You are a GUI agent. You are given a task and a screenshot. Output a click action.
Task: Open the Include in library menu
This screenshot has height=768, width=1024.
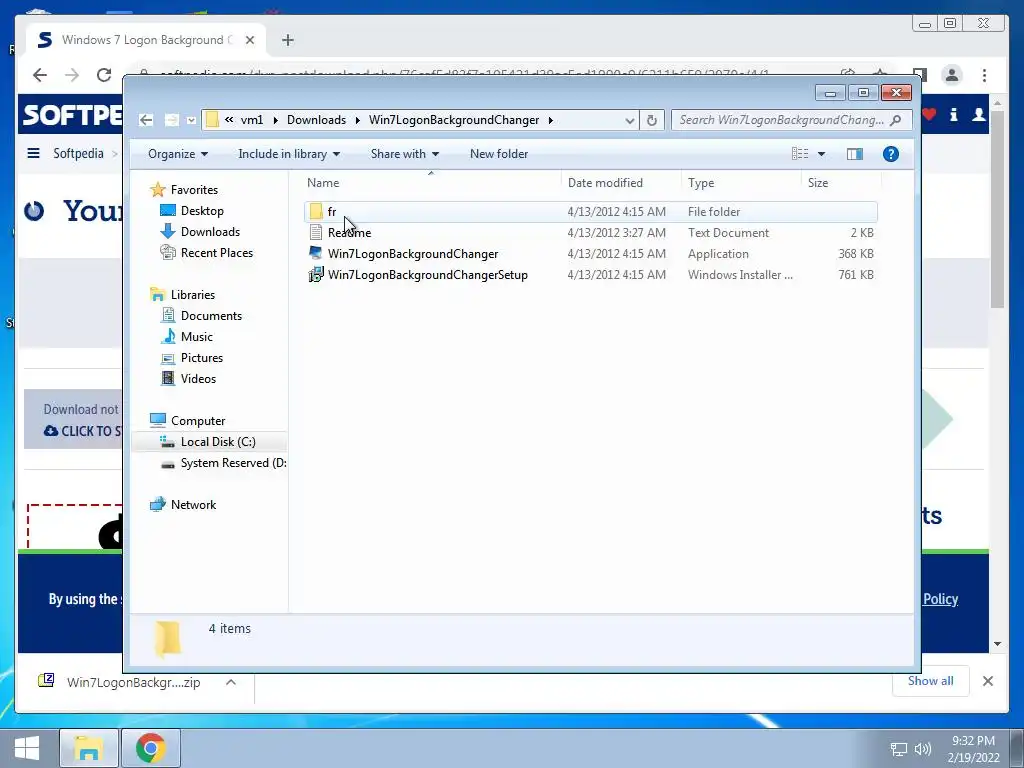[x=289, y=154]
